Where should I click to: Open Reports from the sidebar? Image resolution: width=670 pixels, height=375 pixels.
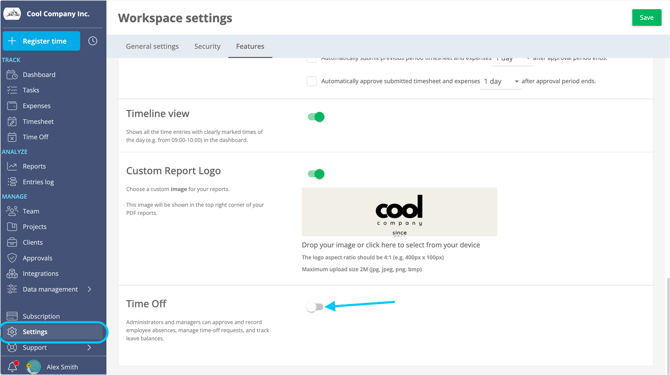(34, 166)
